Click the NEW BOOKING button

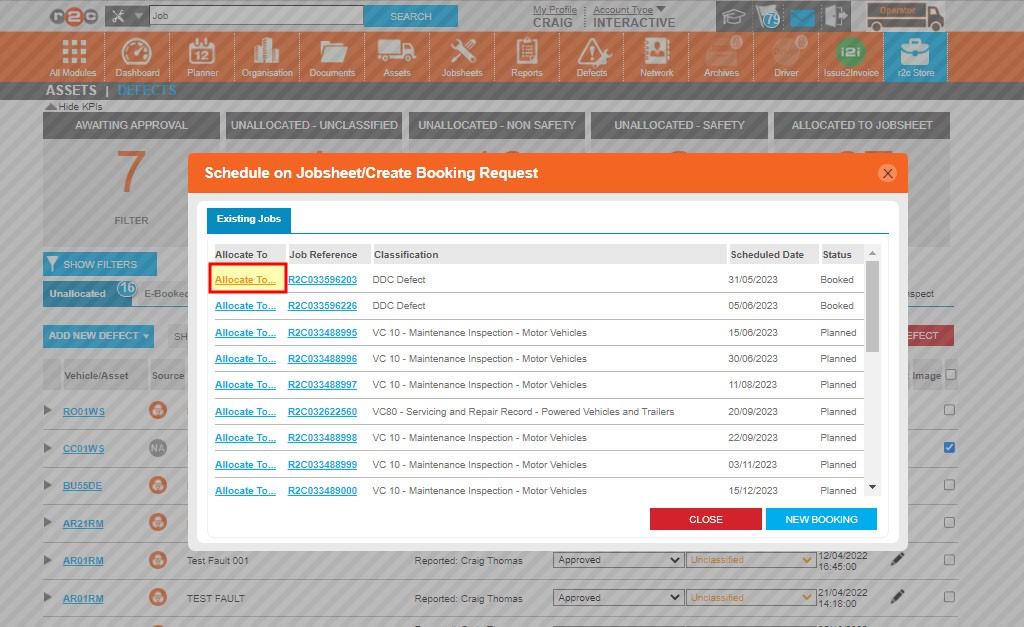821,519
